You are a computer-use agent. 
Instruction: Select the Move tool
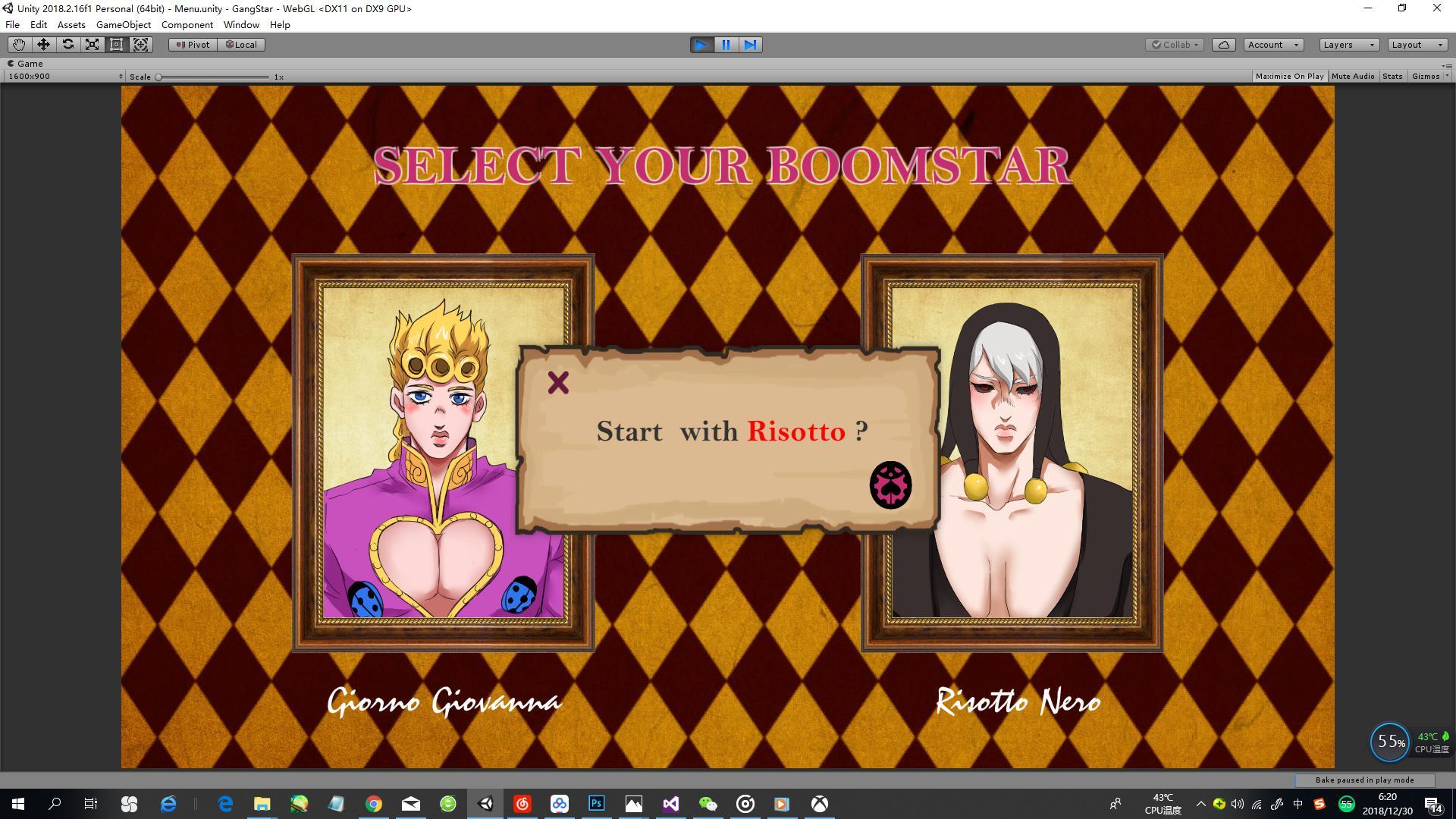[x=43, y=45]
